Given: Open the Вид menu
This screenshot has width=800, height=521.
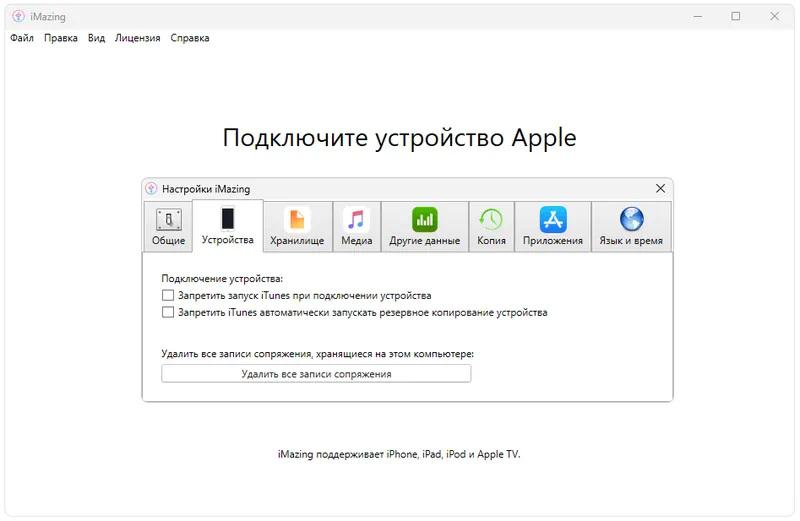Looking at the screenshot, I should point(96,38).
